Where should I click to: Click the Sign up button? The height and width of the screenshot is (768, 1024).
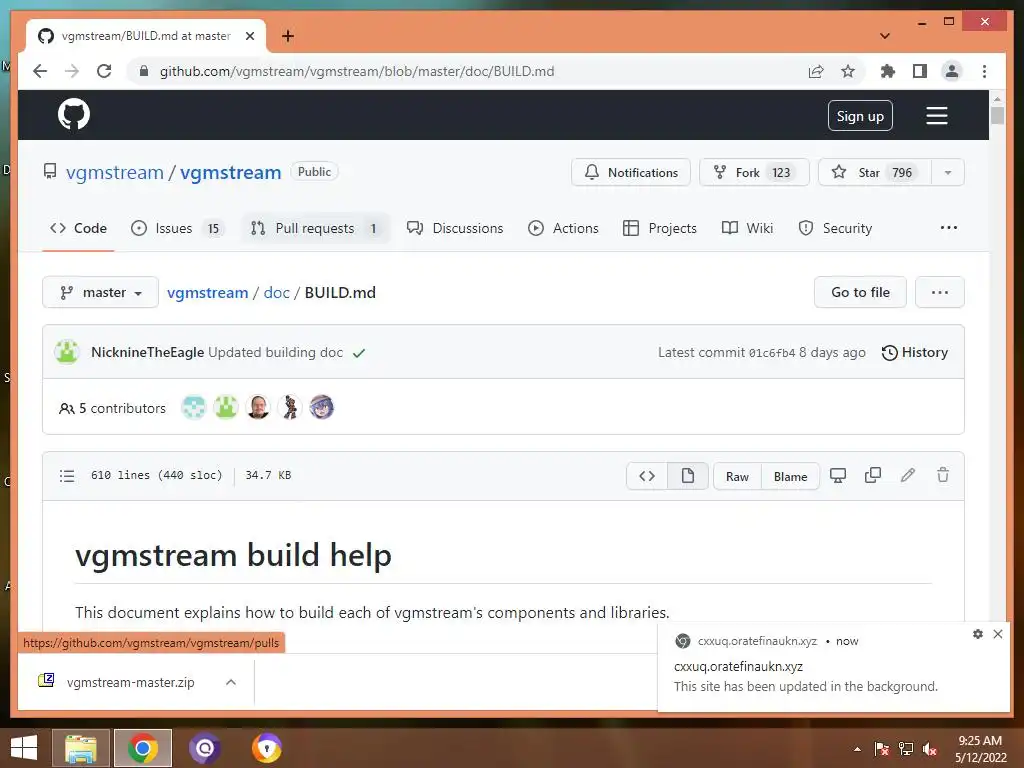pyautogui.click(x=860, y=116)
